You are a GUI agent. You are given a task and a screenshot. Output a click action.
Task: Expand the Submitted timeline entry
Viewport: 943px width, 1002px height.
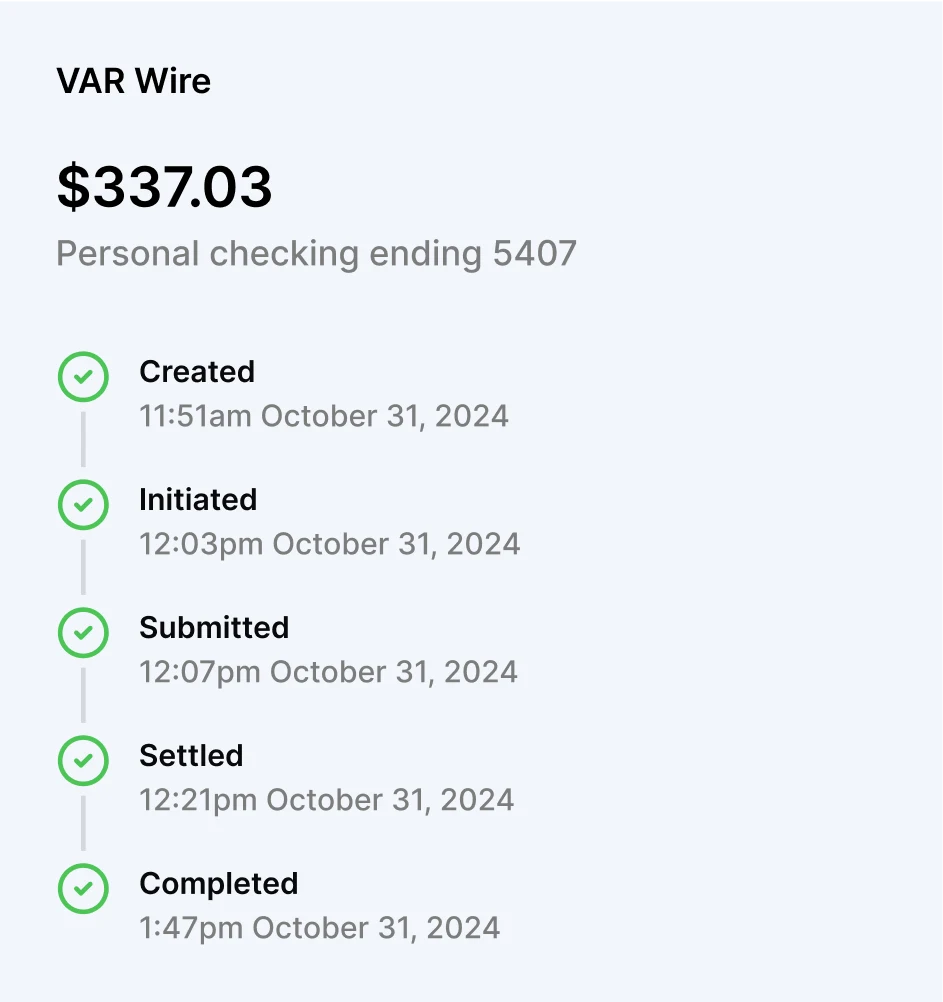(214, 627)
